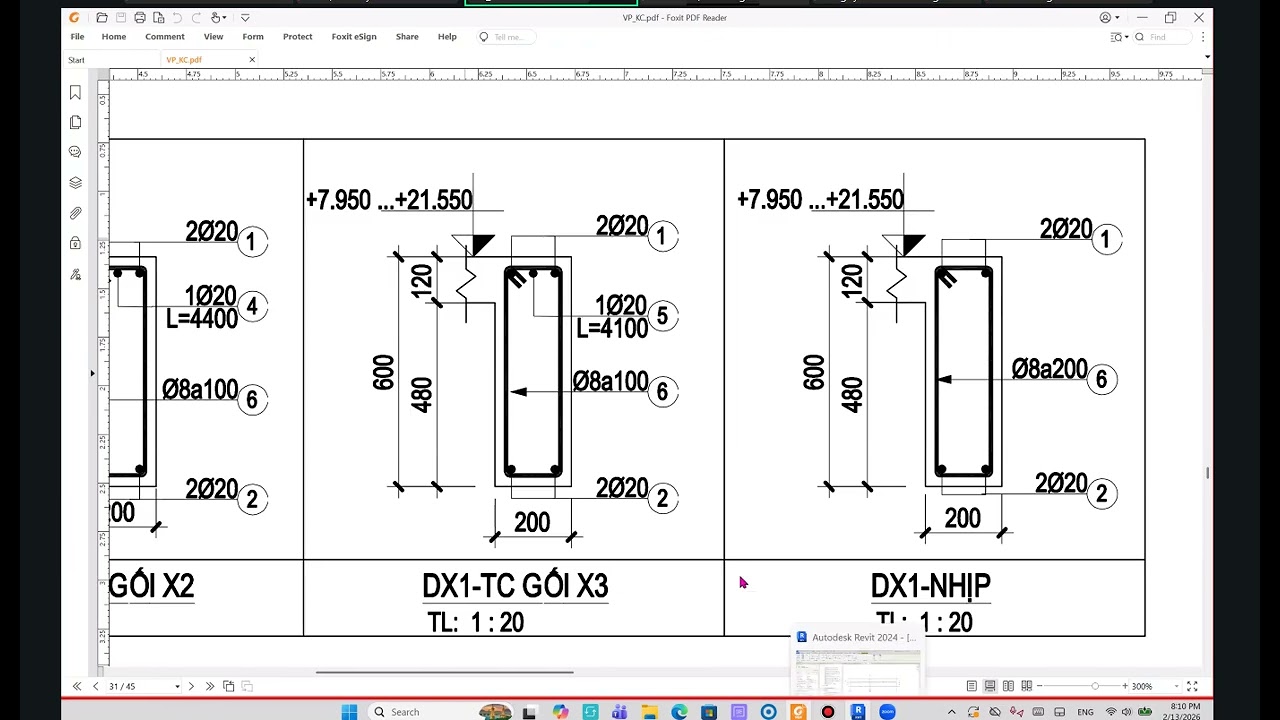This screenshot has width=1280, height=720.
Task: Redo the last undone action
Action: [x=196, y=18]
